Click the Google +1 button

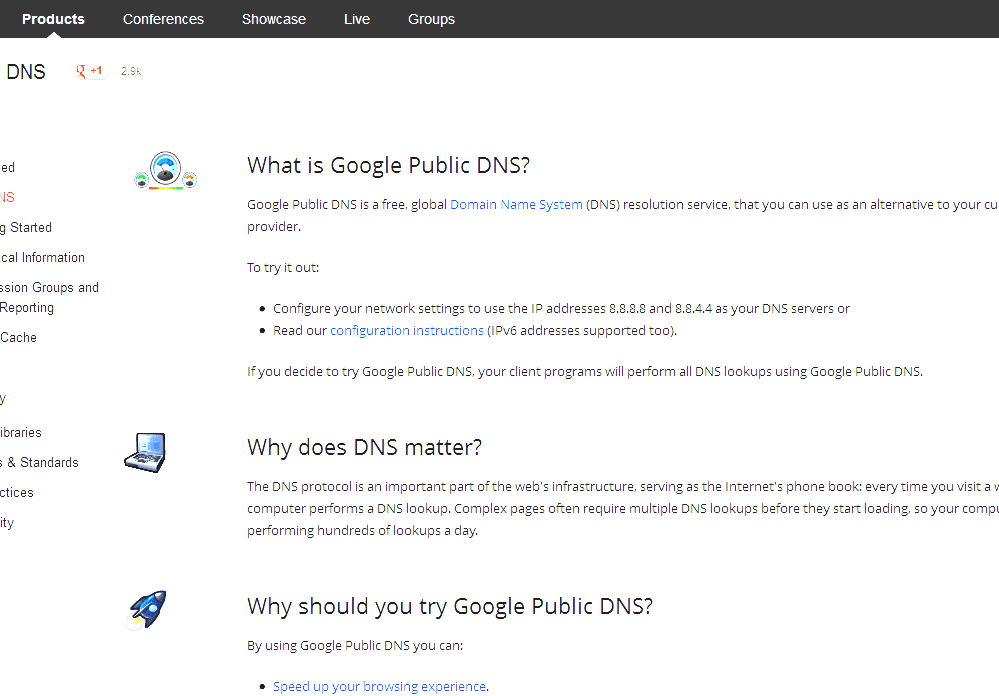[90, 71]
